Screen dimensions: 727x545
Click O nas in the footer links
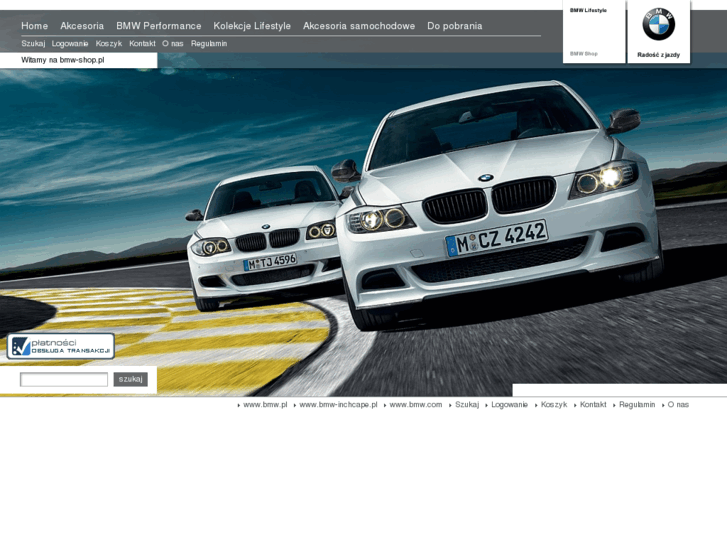pos(678,404)
